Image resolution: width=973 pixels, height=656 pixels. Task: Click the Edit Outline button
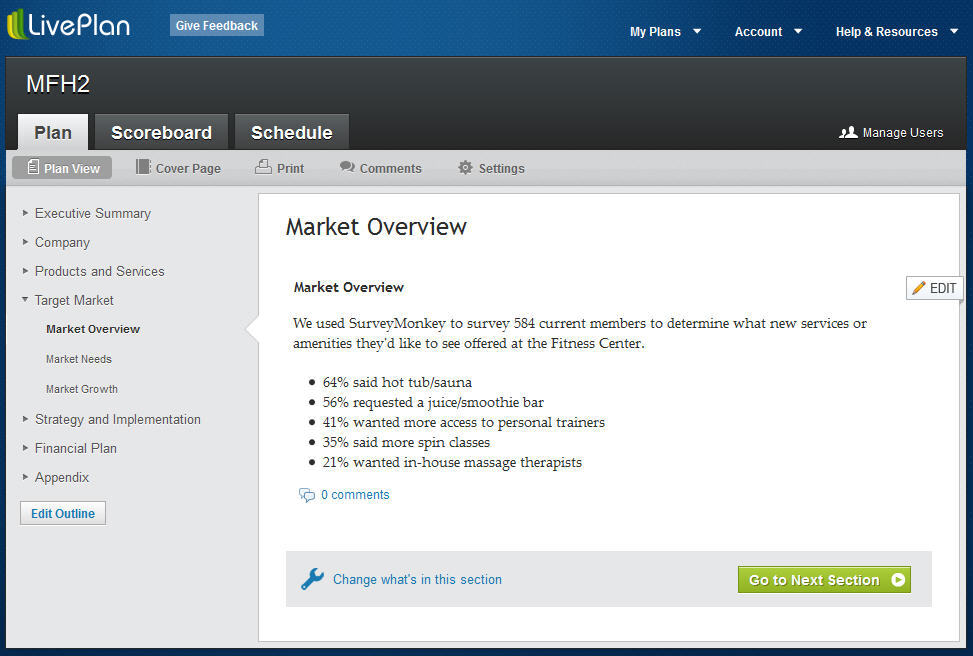click(62, 512)
